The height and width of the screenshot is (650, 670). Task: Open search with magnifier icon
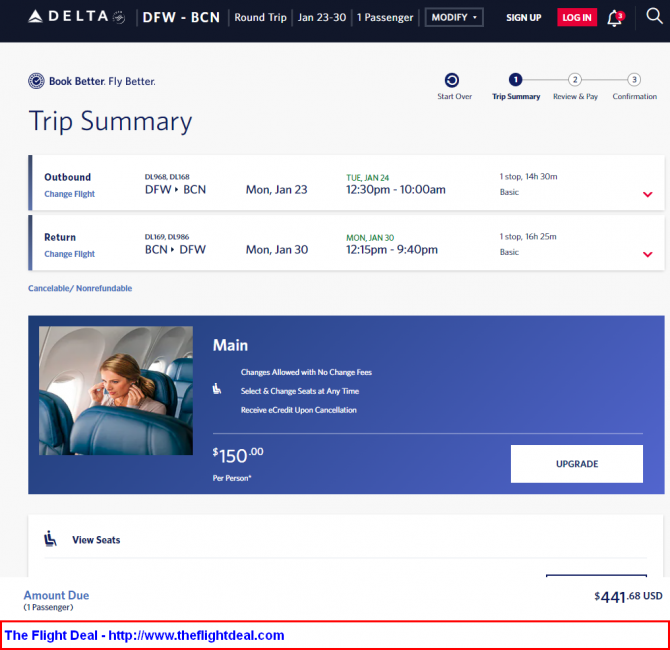tap(654, 16)
